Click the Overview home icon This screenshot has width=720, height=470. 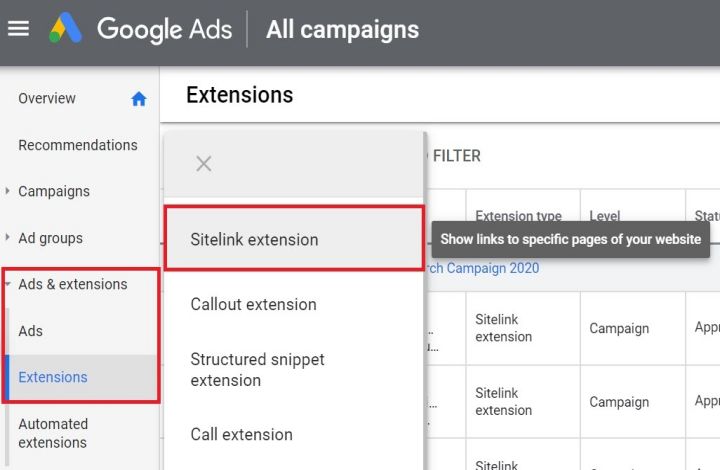point(138,99)
